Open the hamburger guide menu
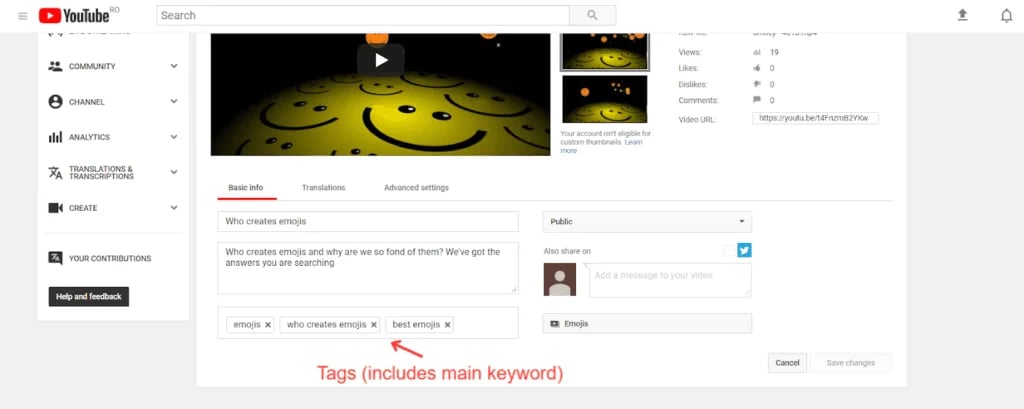 [22, 16]
